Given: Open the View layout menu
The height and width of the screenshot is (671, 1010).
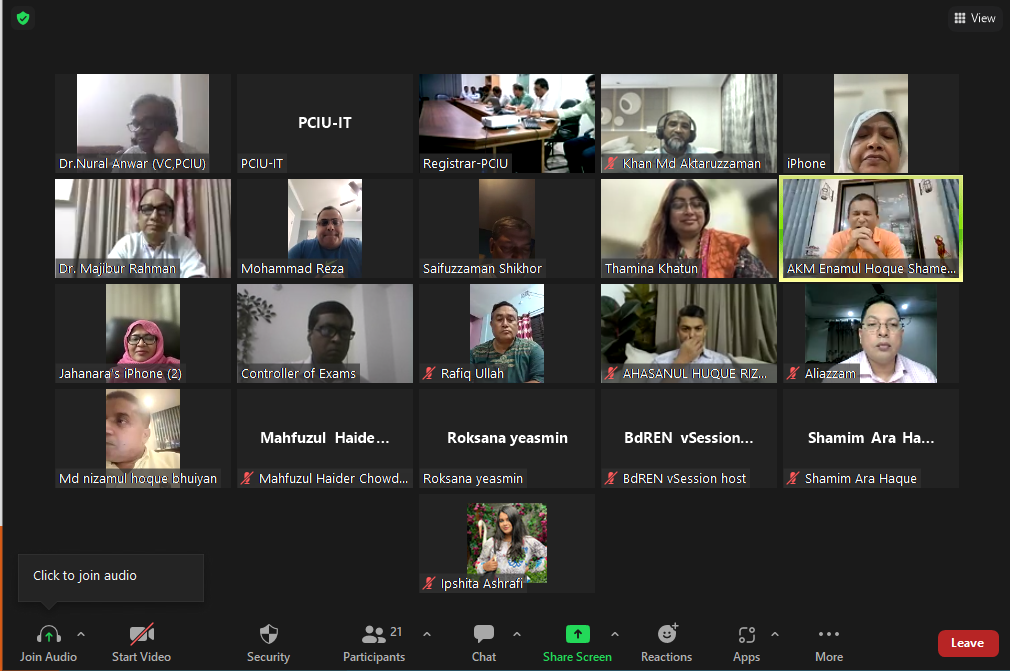Looking at the screenshot, I should point(975,18).
